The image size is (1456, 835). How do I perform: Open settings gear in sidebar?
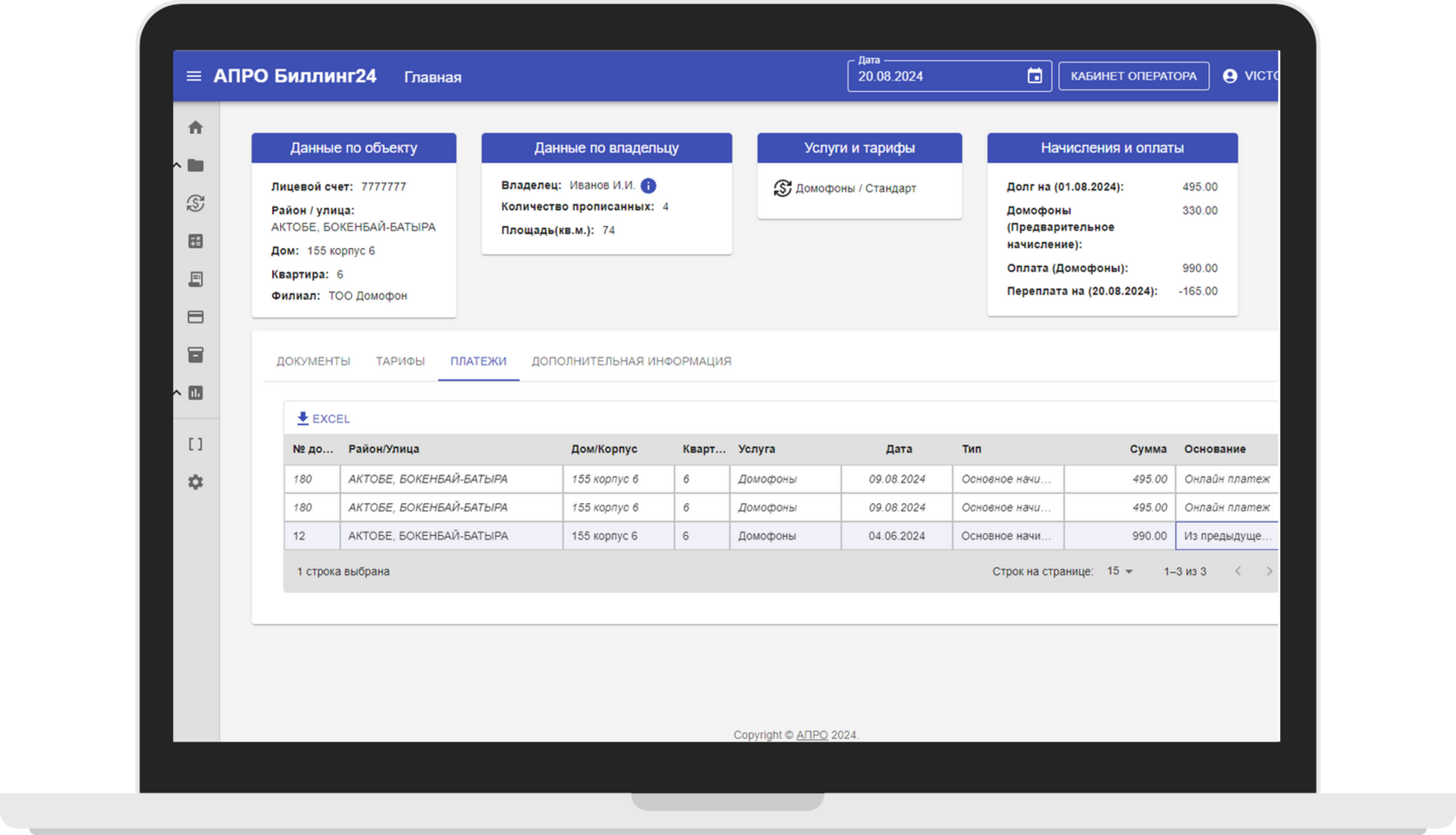tap(196, 482)
